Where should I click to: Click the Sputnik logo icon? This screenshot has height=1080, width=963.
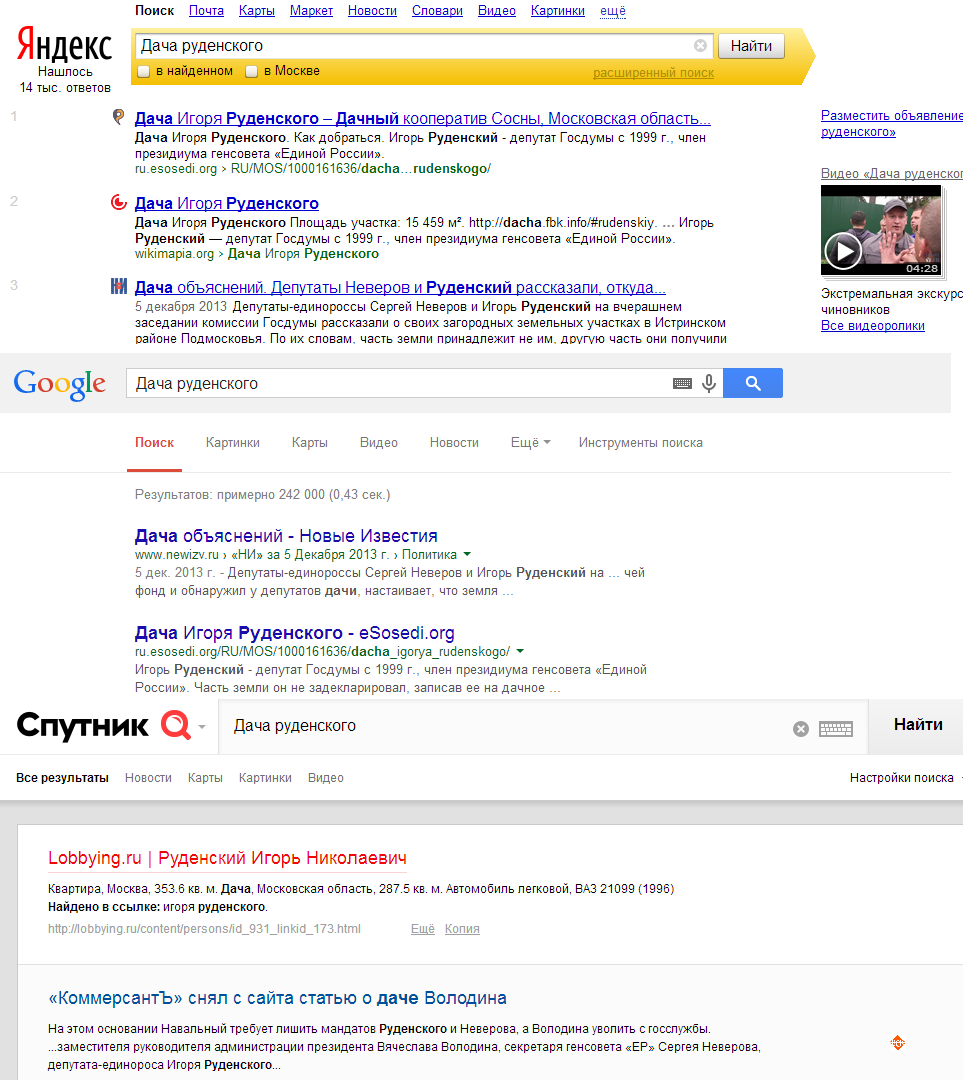pos(176,725)
